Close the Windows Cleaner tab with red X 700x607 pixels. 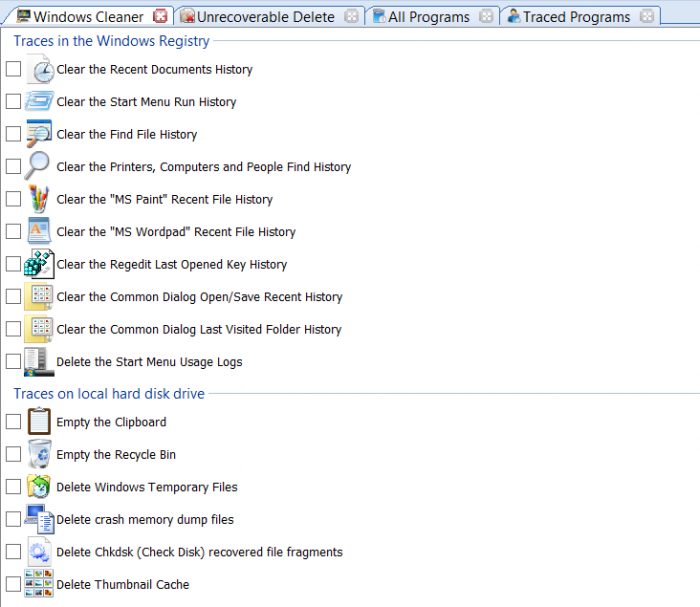[x=160, y=17]
